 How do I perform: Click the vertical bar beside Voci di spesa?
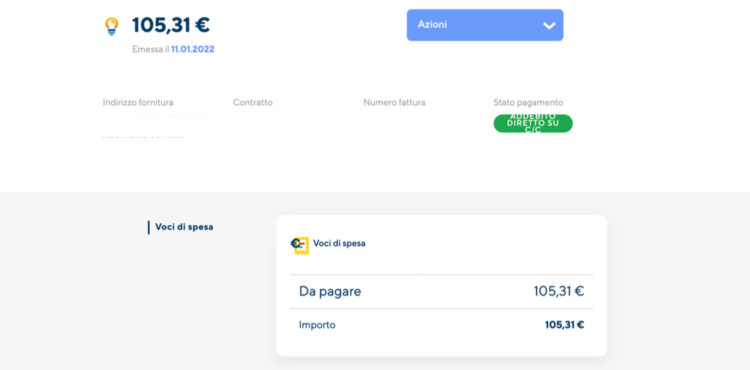coord(149,227)
